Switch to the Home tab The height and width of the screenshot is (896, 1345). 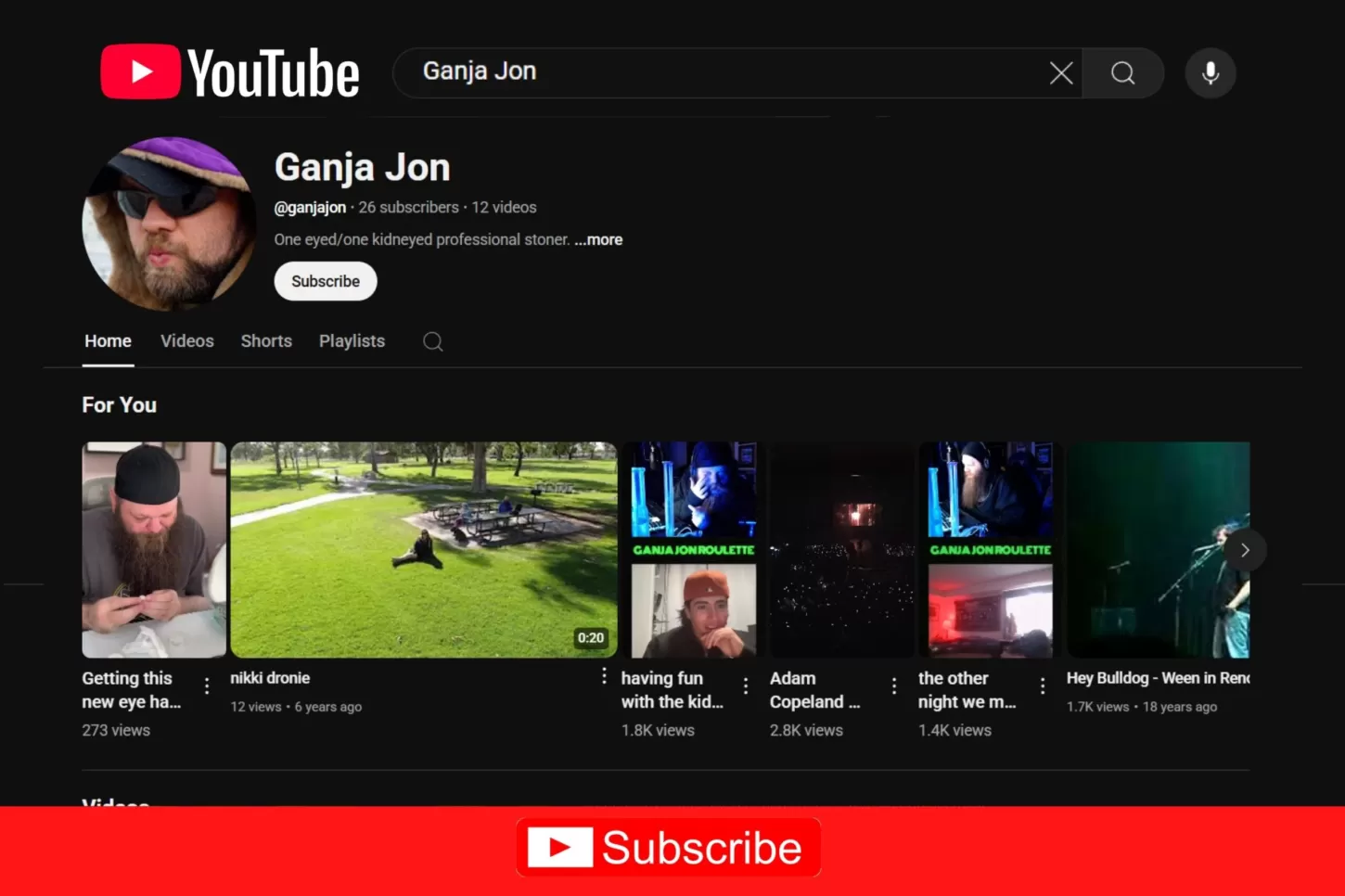[108, 341]
